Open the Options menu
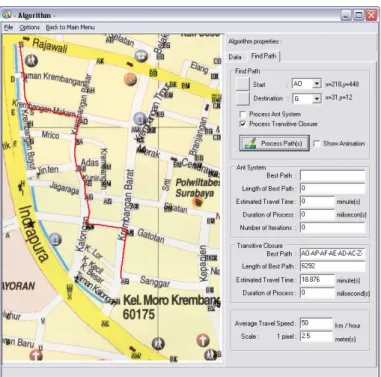The width and height of the screenshot is (381, 377). (x=29, y=27)
